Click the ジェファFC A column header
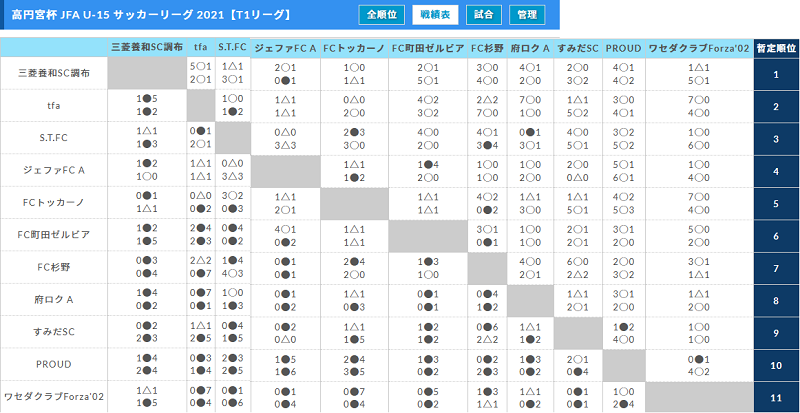This screenshot has height=413, width=800. point(285,48)
